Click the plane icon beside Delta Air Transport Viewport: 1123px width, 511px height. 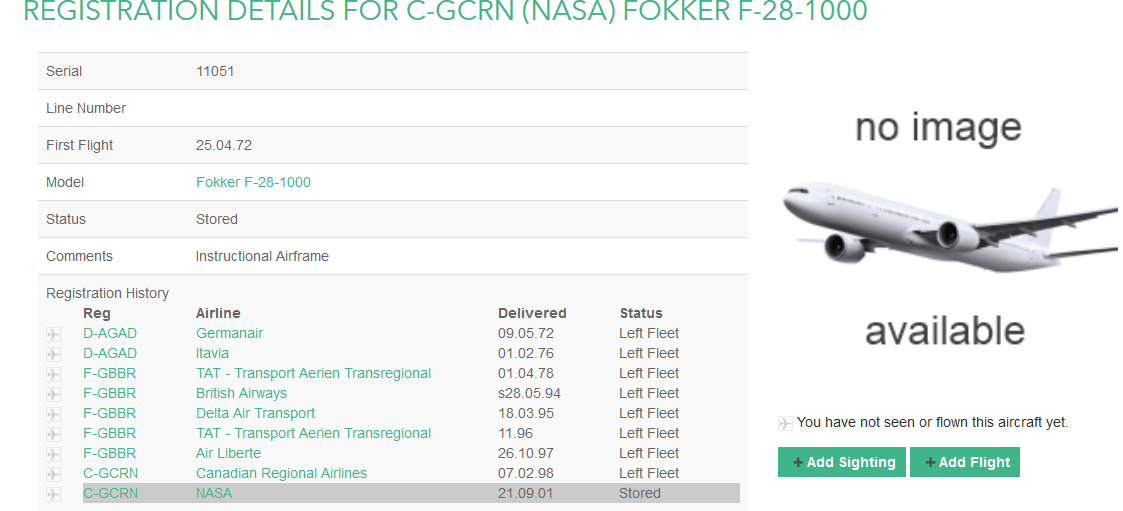click(54, 414)
